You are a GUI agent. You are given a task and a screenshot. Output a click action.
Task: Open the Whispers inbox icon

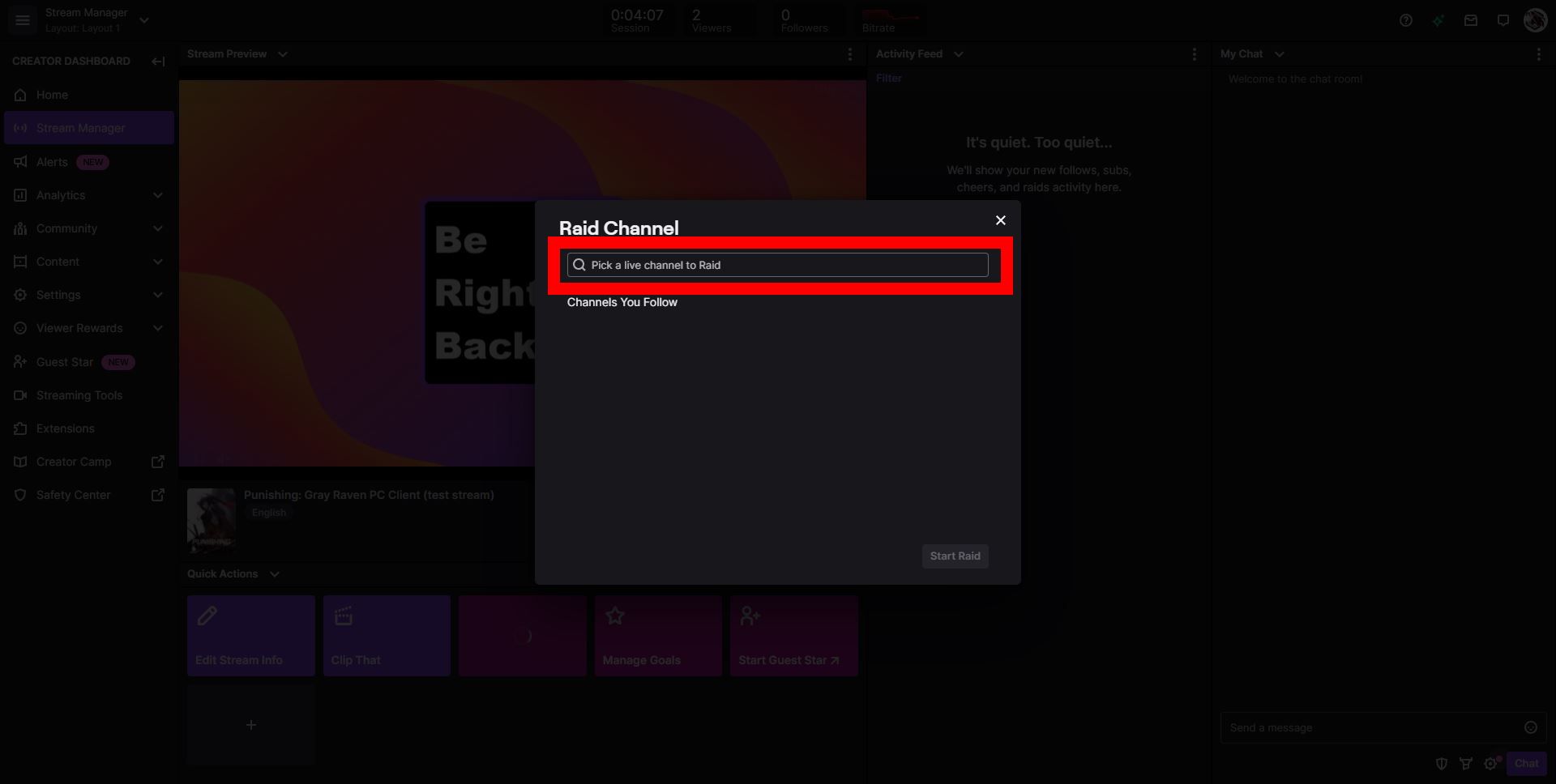[x=1470, y=20]
